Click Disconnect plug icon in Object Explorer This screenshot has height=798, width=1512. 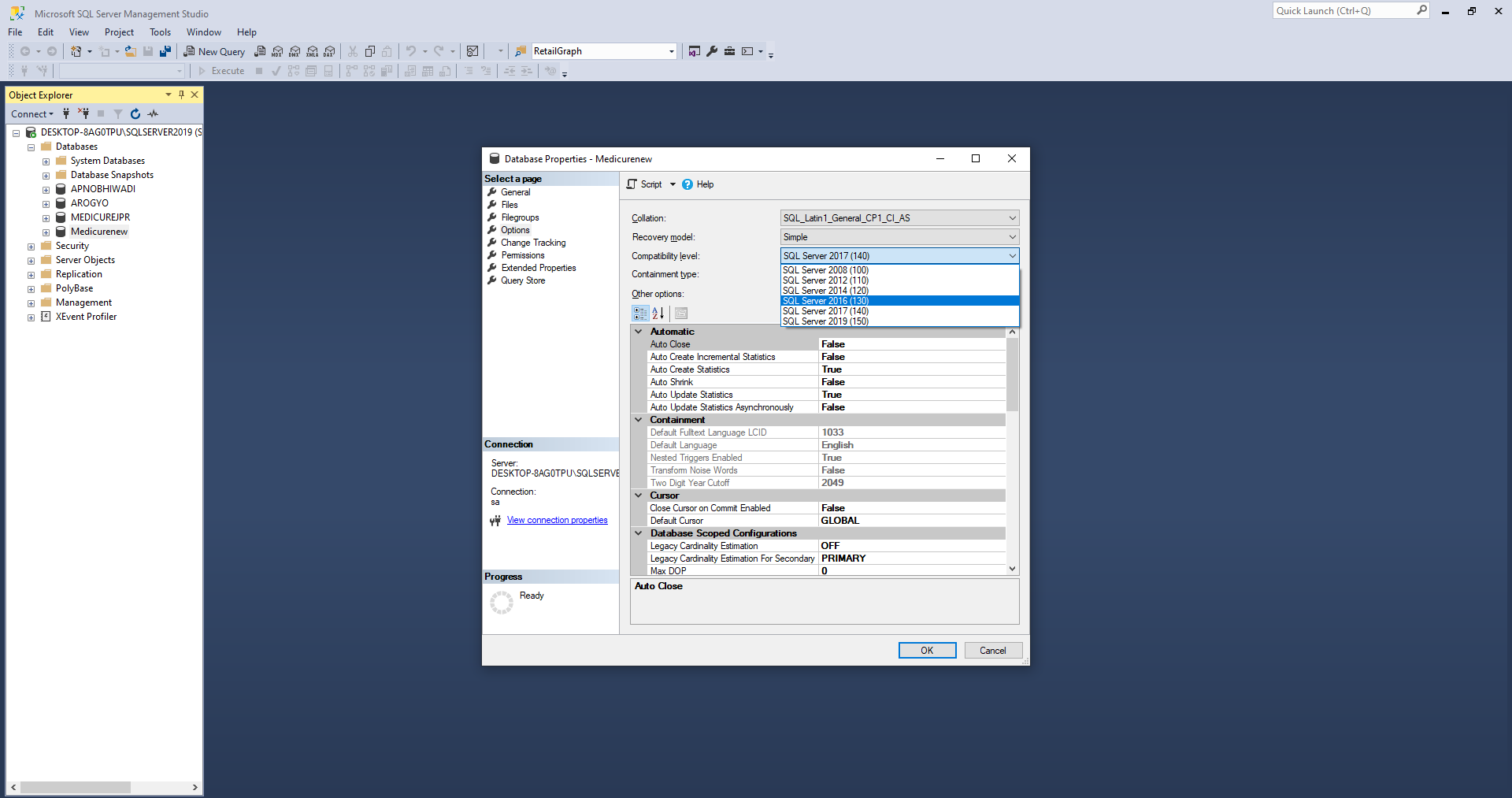[83, 113]
